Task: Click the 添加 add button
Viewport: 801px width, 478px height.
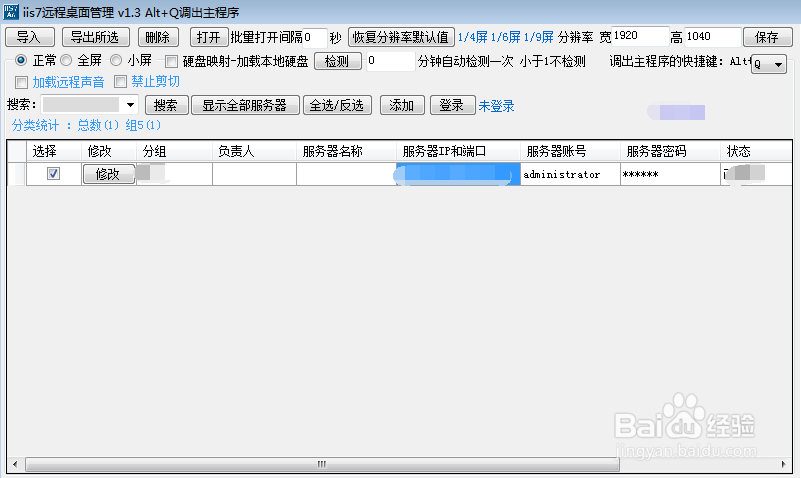Action: [402, 105]
